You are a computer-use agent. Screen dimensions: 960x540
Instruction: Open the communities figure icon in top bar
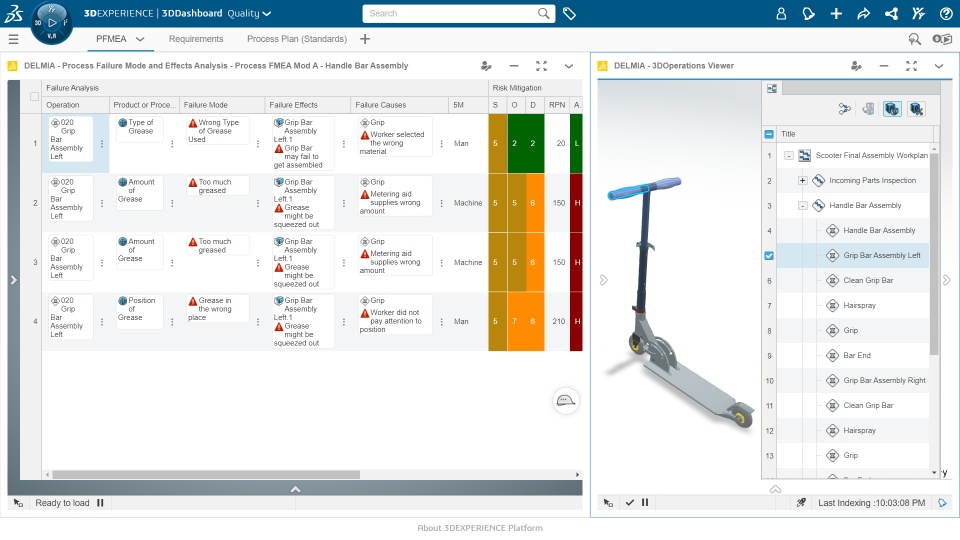(x=918, y=13)
